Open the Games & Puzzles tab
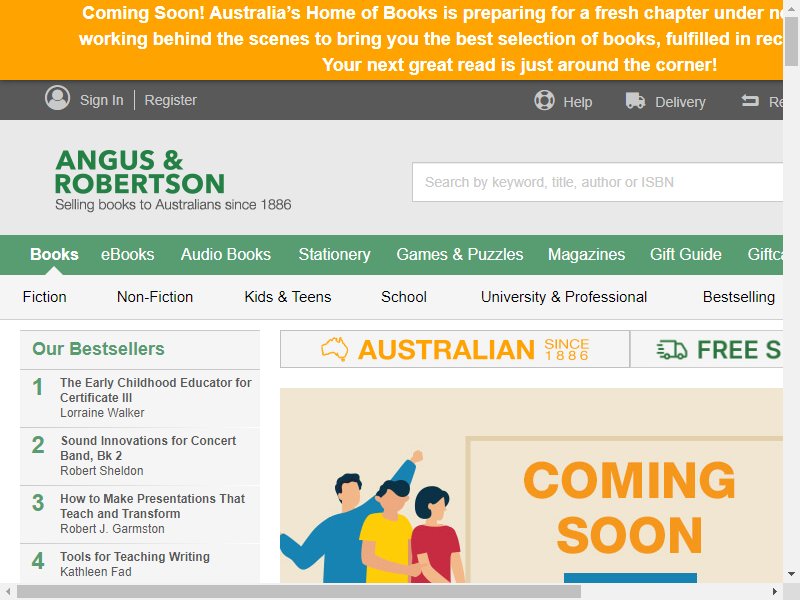Screen dimensions: 800x600 pyautogui.click(x=460, y=254)
